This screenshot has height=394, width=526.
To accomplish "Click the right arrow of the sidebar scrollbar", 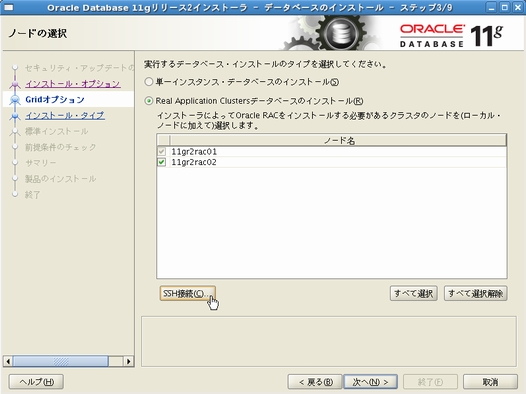I will click(x=128, y=361).
